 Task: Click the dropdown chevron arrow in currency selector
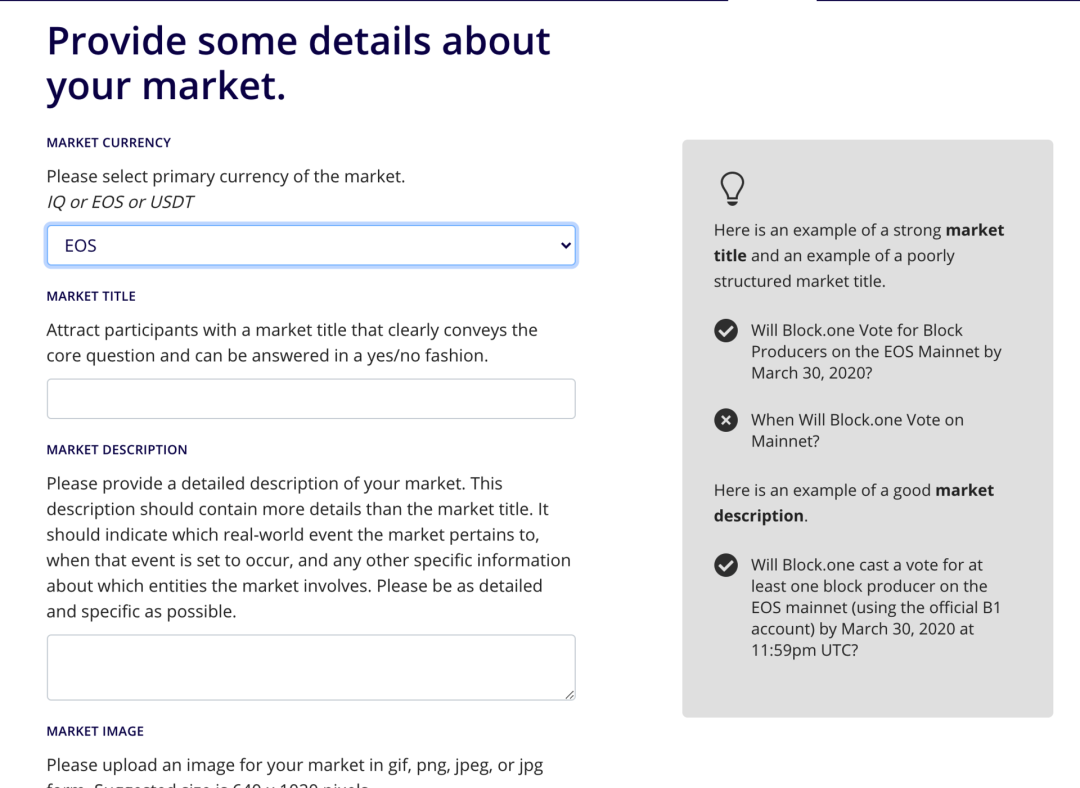pyautogui.click(x=565, y=245)
